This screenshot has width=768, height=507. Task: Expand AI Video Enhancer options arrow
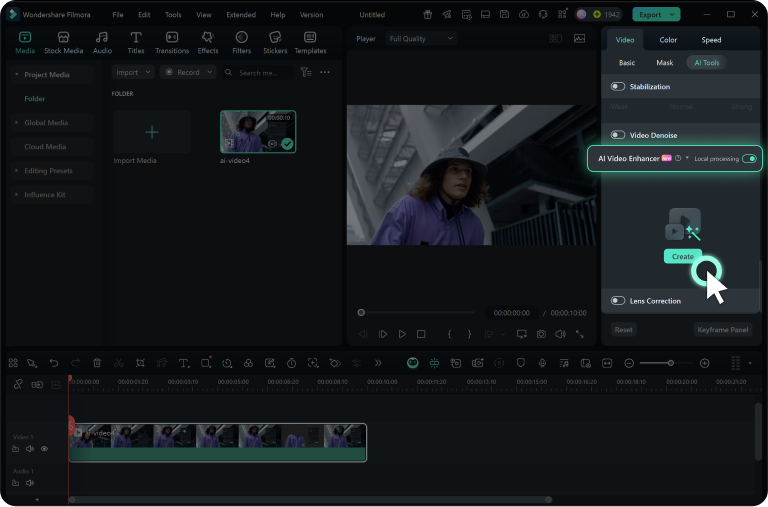click(687, 158)
